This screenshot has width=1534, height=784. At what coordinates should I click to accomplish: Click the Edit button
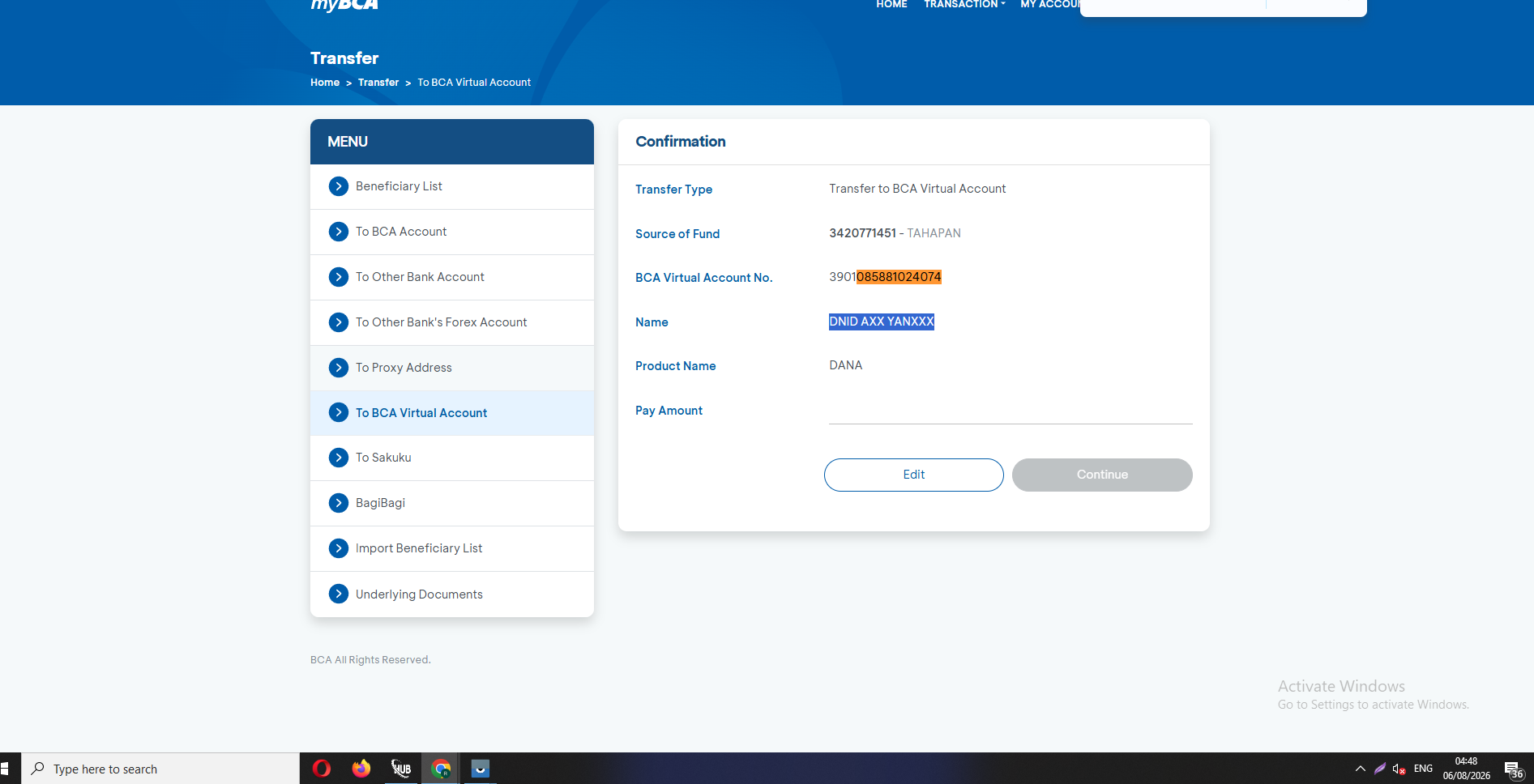click(x=914, y=475)
